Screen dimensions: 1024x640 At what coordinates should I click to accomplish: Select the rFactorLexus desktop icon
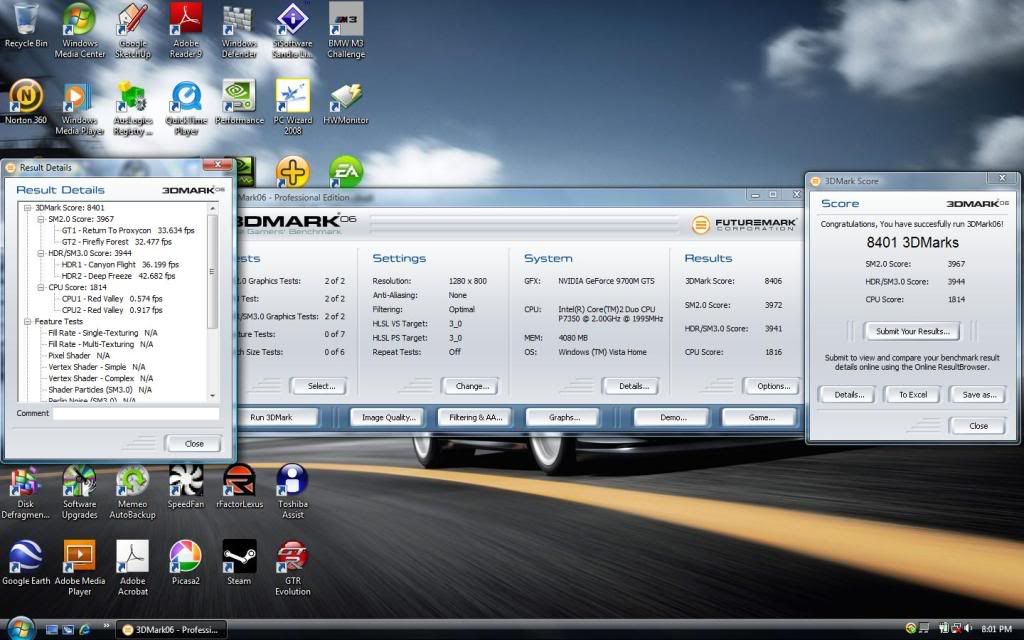coord(239,487)
